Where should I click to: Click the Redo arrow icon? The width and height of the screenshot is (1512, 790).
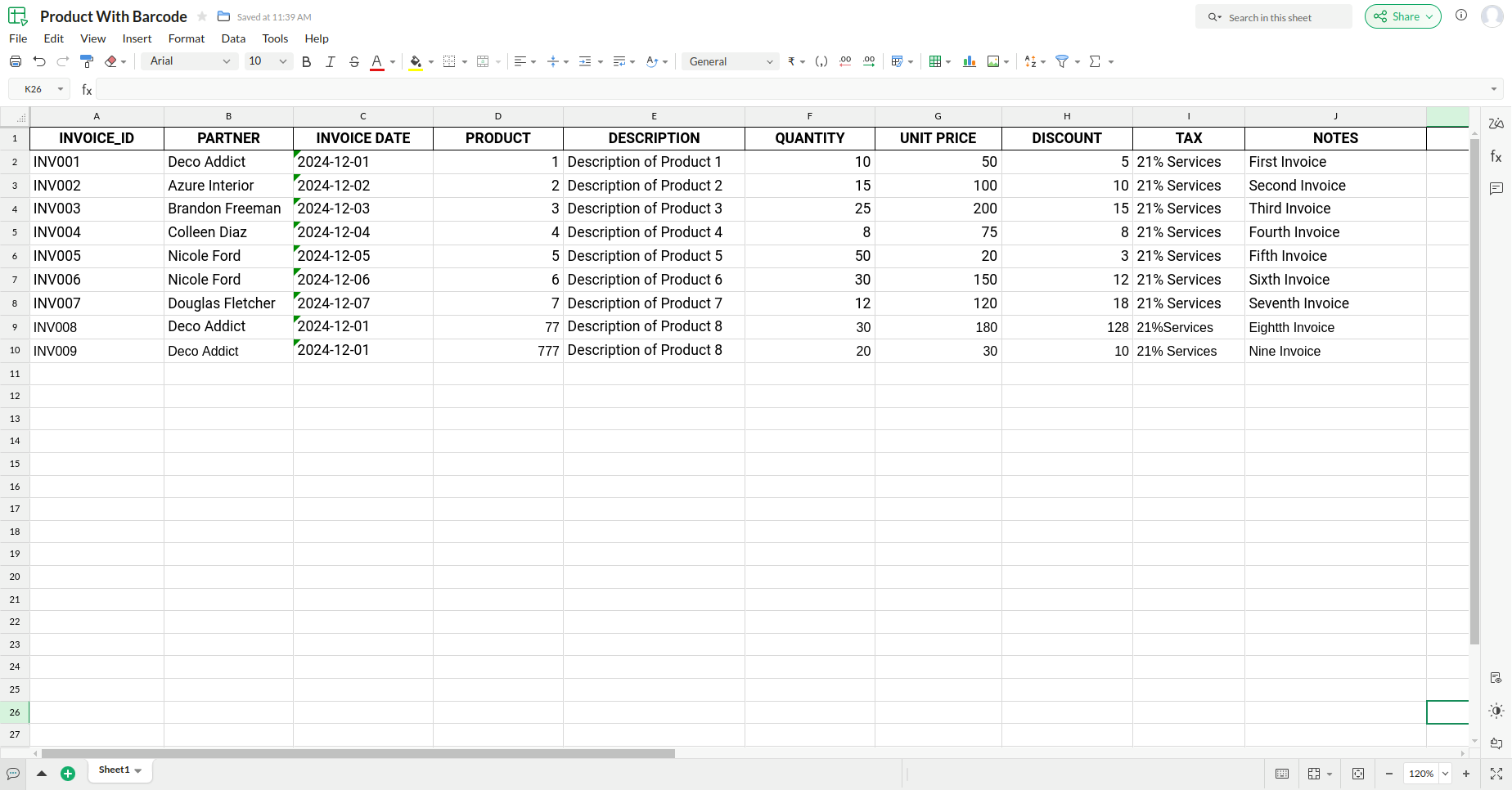coord(63,61)
